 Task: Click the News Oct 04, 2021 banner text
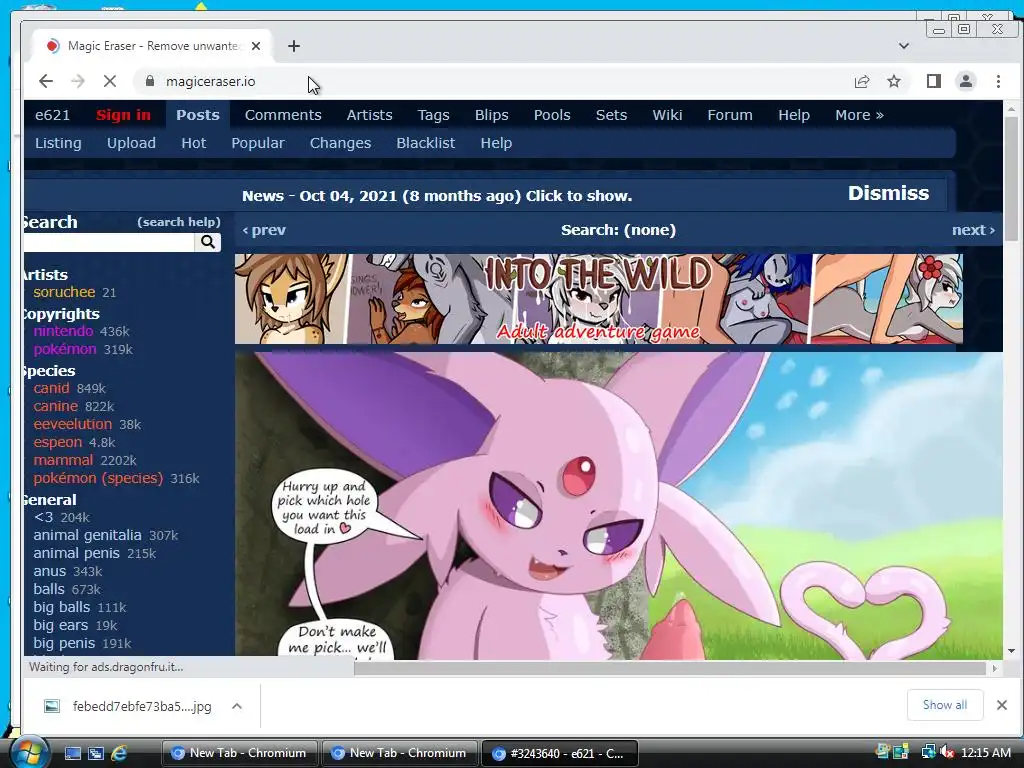pos(437,196)
